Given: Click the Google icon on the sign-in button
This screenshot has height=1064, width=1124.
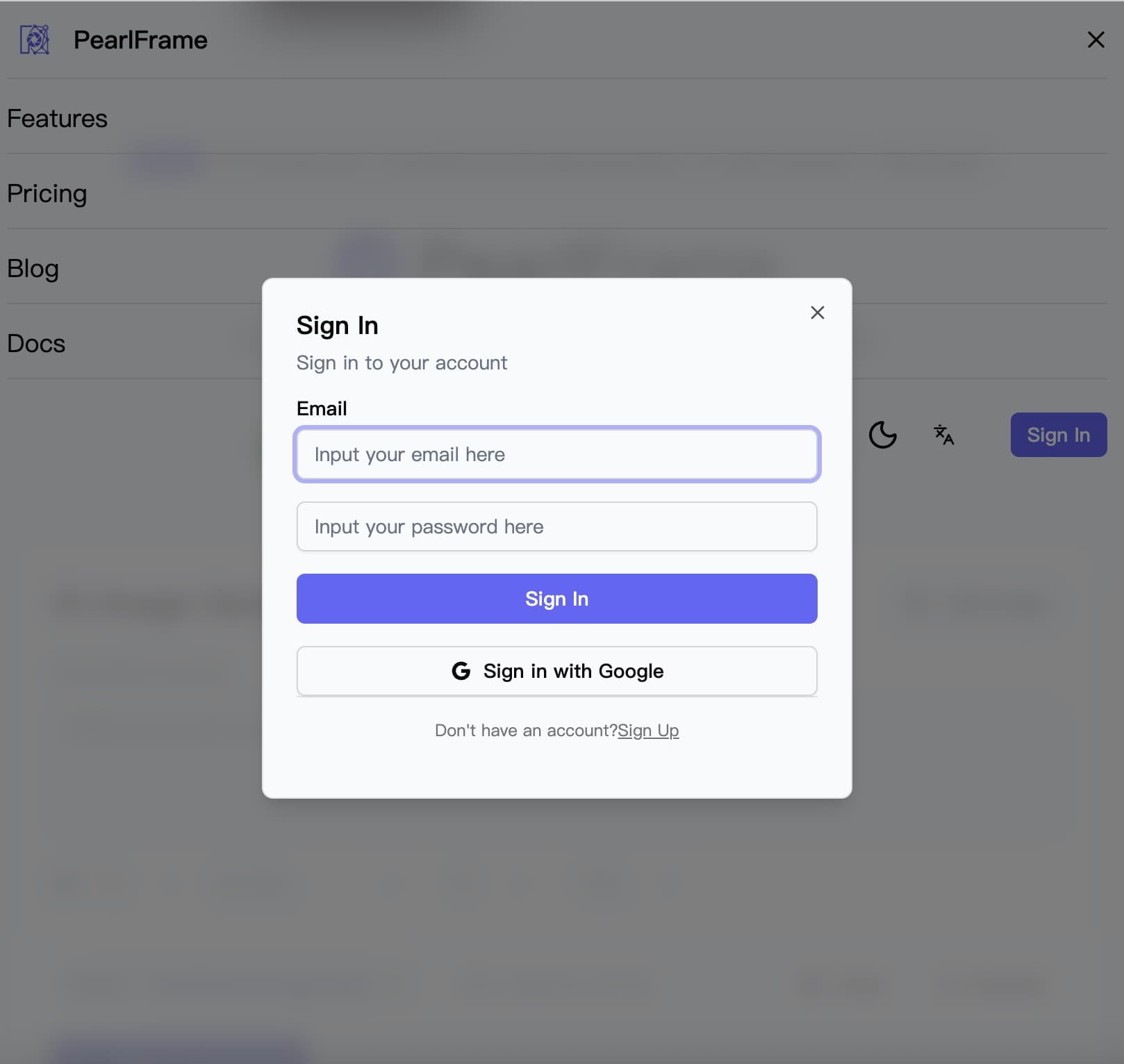Looking at the screenshot, I should (x=461, y=671).
